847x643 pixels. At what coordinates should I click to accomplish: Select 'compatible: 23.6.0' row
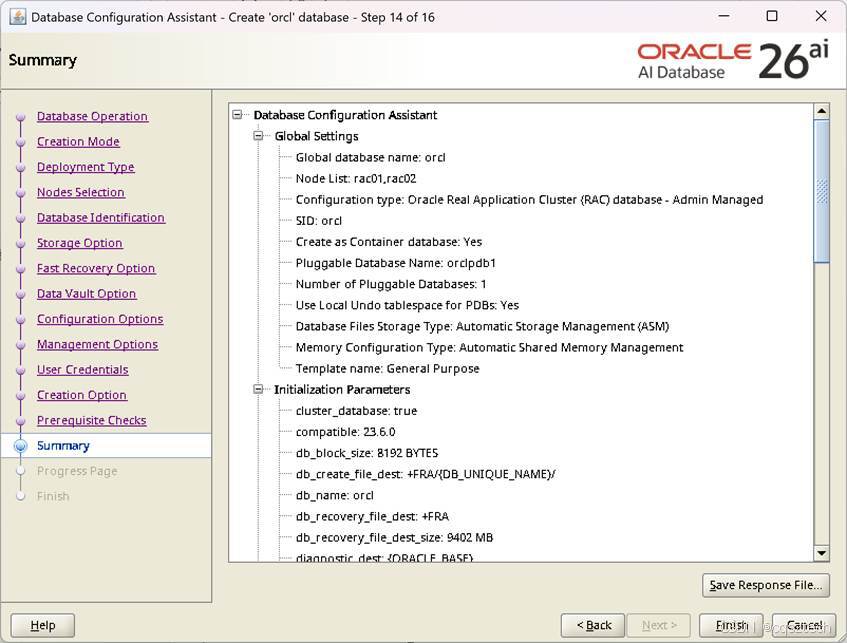[346, 432]
